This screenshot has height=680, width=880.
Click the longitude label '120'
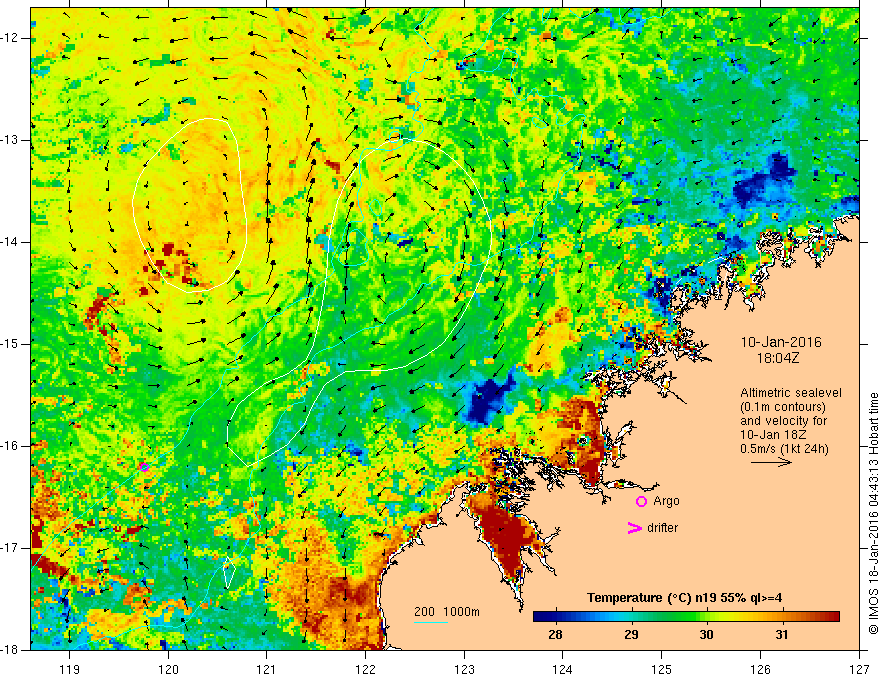pyautogui.click(x=168, y=669)
